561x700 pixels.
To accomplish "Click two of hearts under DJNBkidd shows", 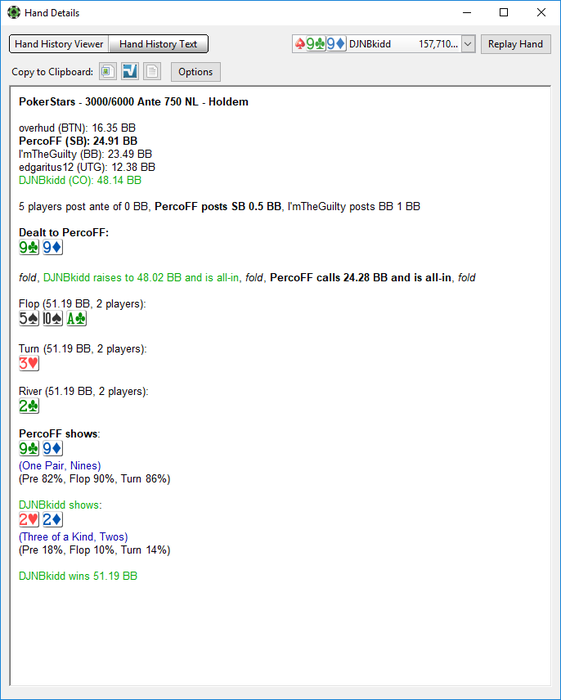I will pos(29,519).
